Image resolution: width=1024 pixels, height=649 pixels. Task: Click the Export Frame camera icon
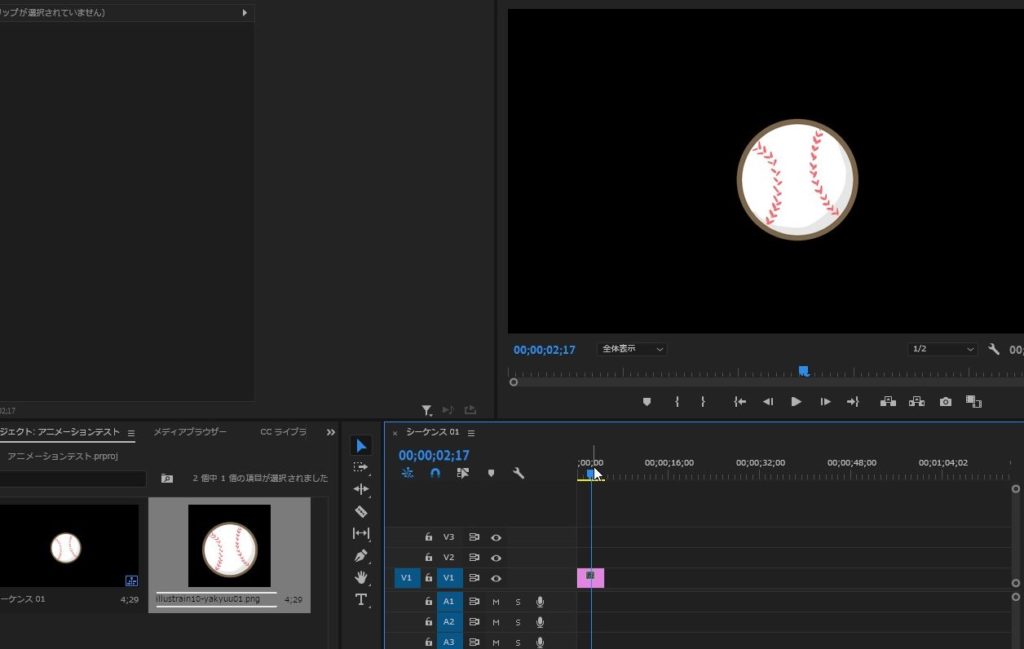pyautogui.click(x=945, y=402)
